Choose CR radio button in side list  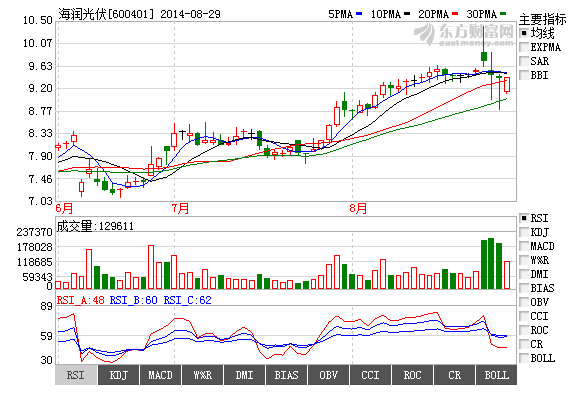tap(524, 344)
